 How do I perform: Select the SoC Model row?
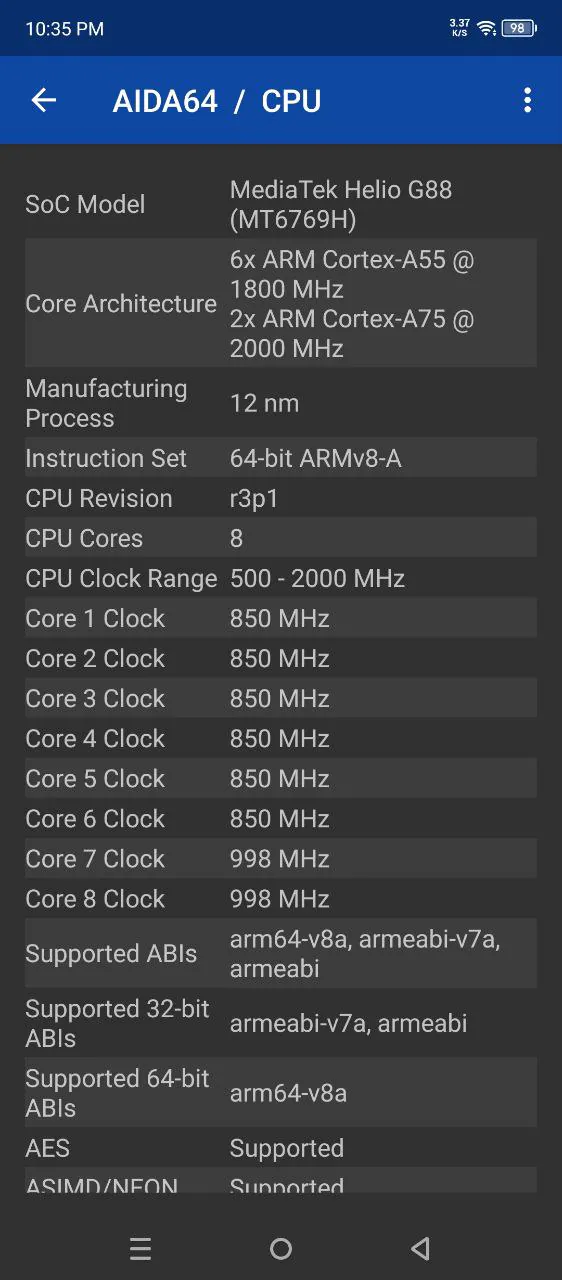tap(281, 204)
